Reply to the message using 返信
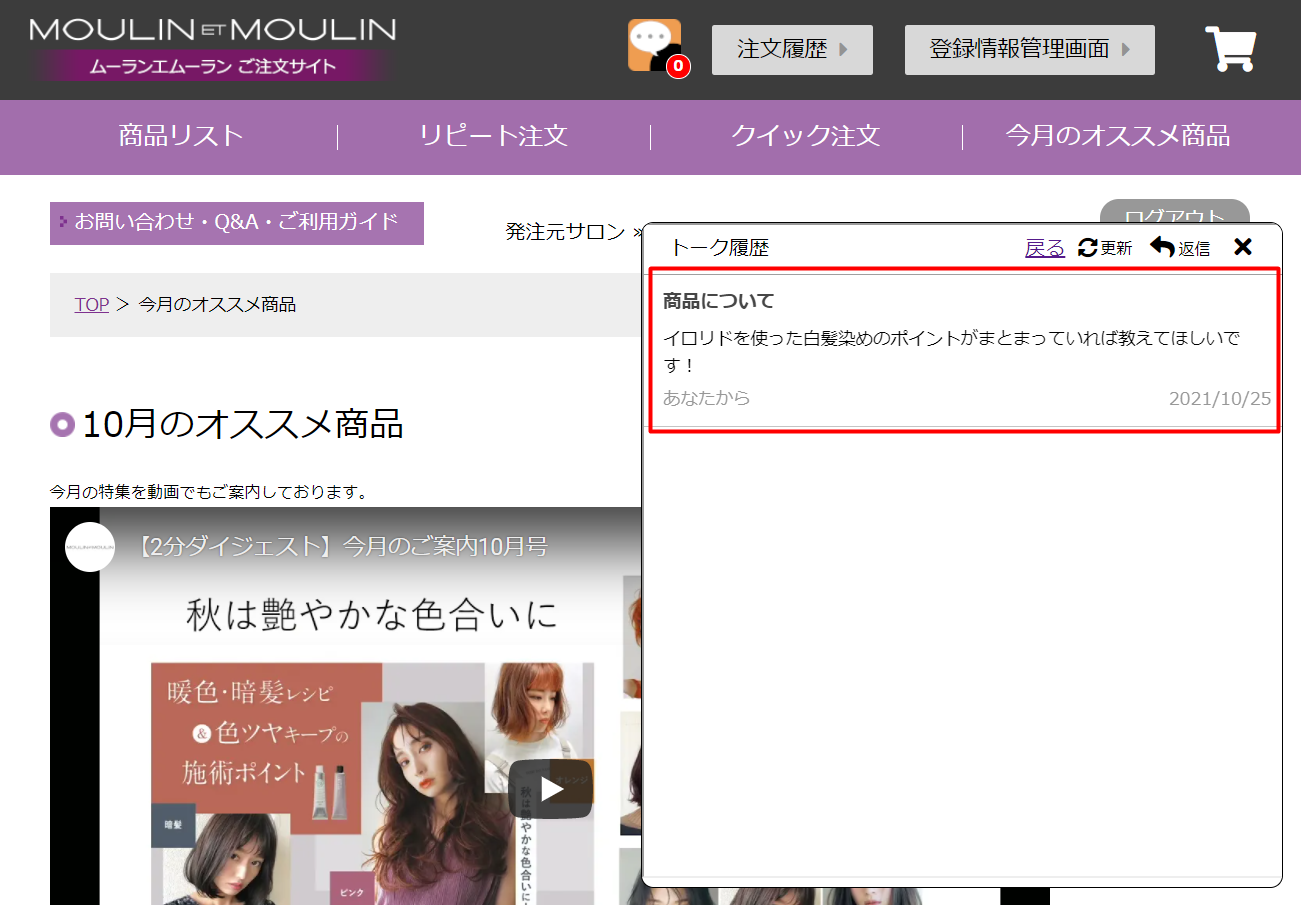Image resolution: width=1301 pixels, height=905 pixels. point(1180,248)
